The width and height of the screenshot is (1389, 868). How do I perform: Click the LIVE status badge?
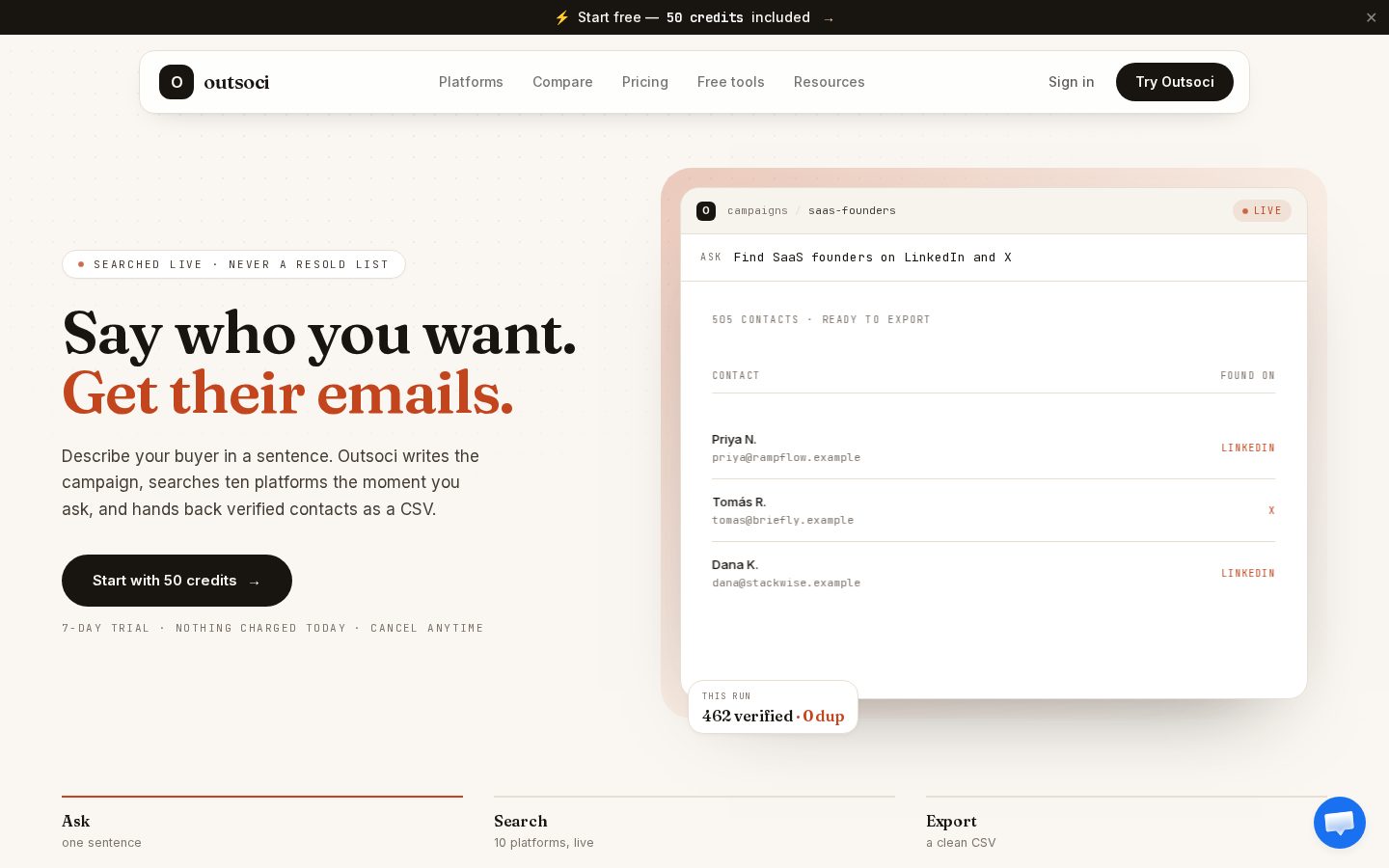pos(1262,210)
